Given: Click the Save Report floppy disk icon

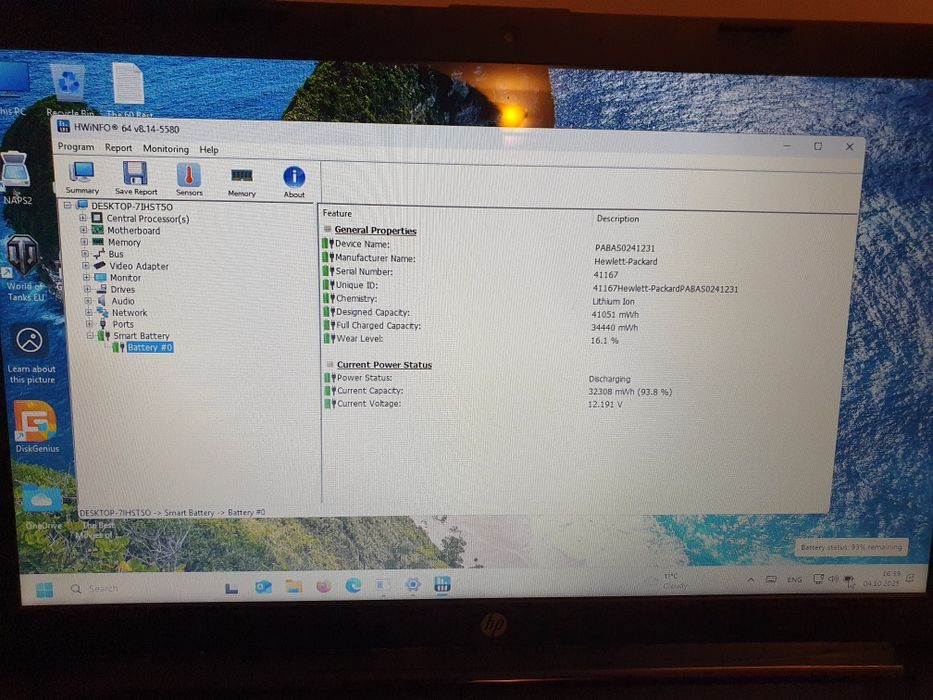Looking at the screenshot, I should pos(136,179).
